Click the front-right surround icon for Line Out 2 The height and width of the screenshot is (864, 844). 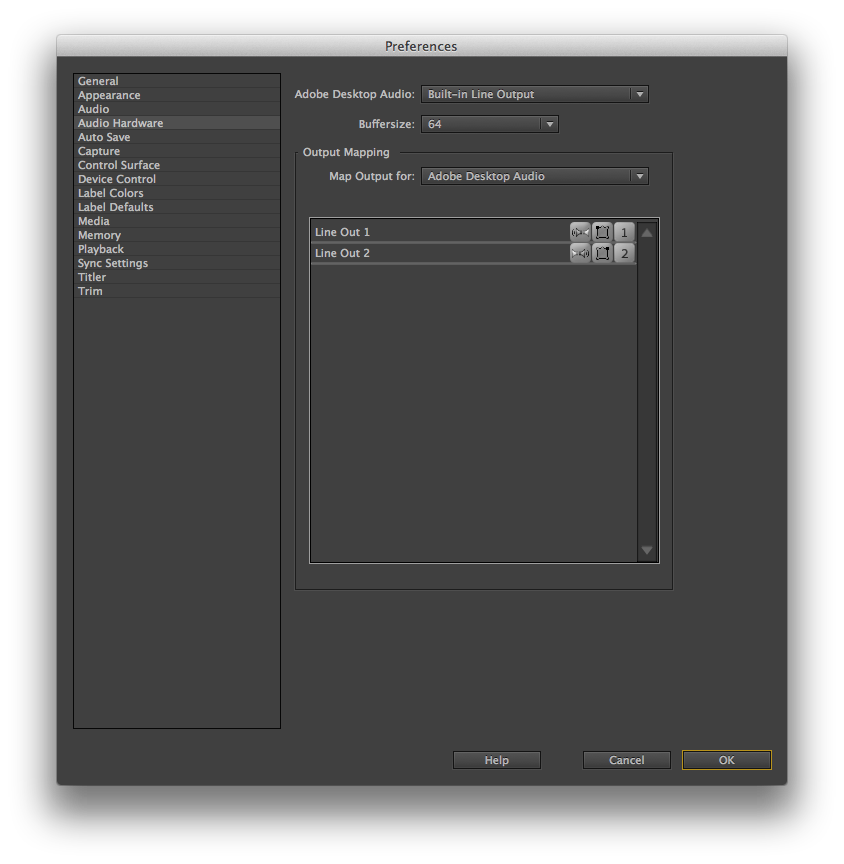(602, 253)
